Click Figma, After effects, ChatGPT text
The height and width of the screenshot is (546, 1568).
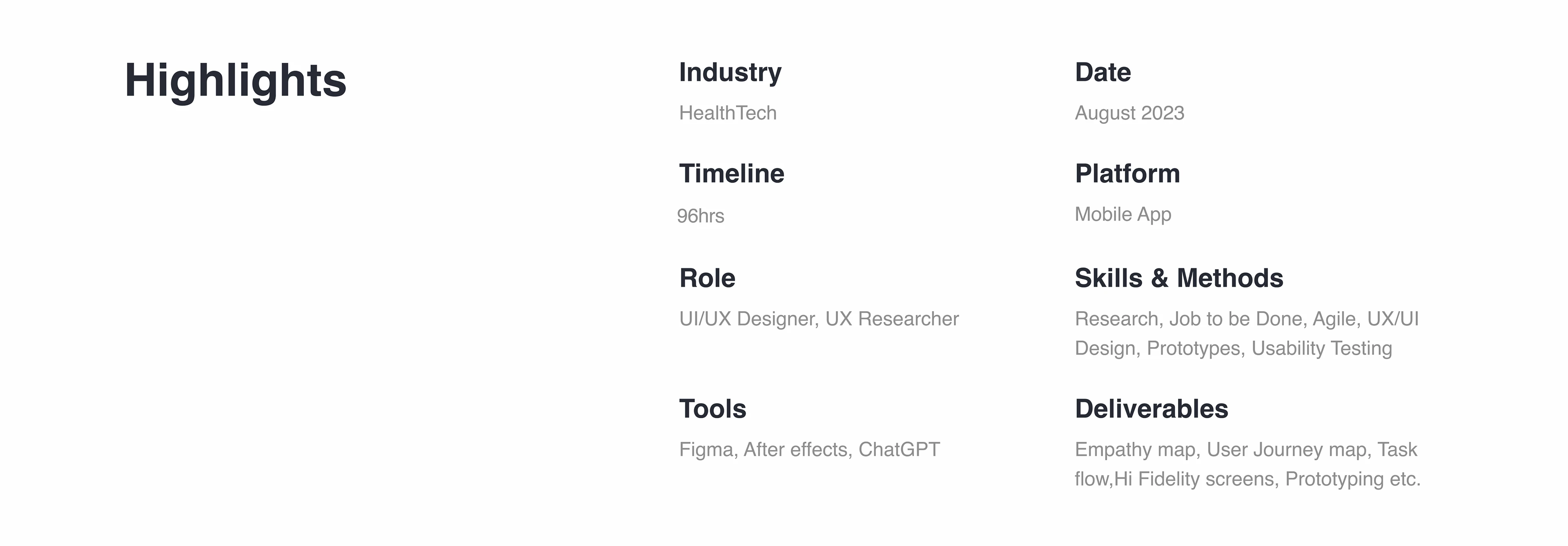810,450
